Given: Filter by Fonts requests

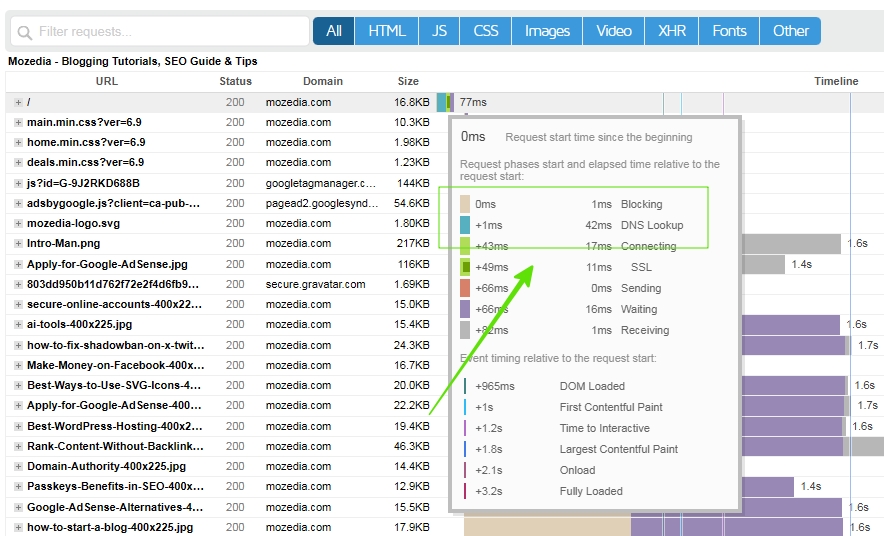Looking at the screenshot, I should click(729, 31).
